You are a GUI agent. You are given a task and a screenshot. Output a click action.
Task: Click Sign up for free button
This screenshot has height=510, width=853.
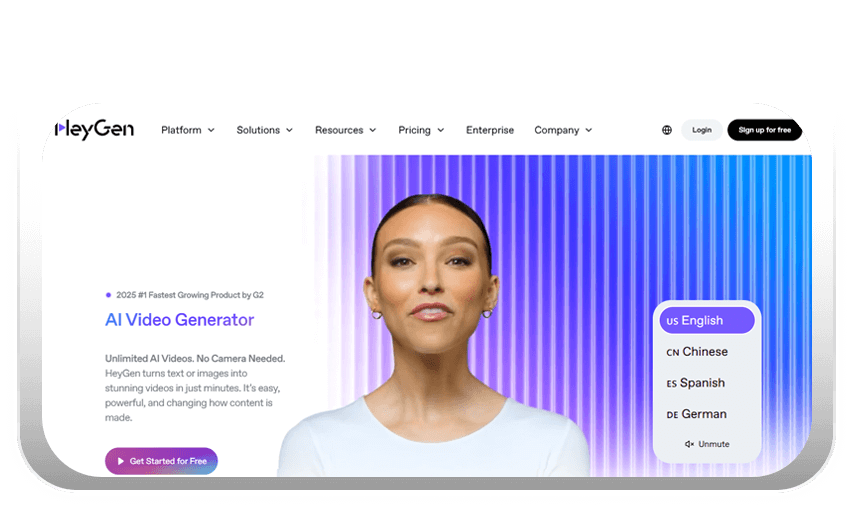(764, 130)
